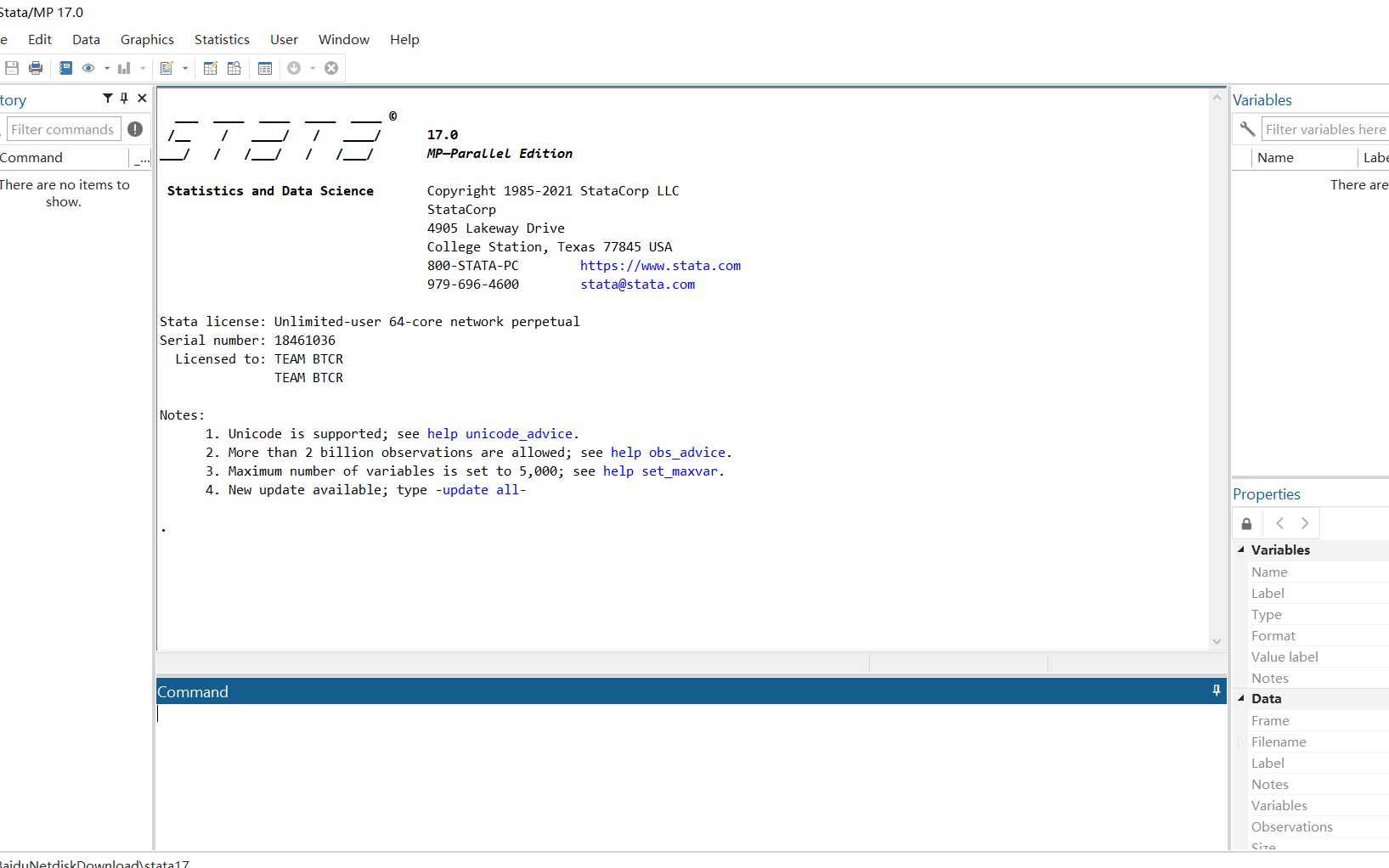Open the Data Editor in edit mode

[x=210, y=68]
